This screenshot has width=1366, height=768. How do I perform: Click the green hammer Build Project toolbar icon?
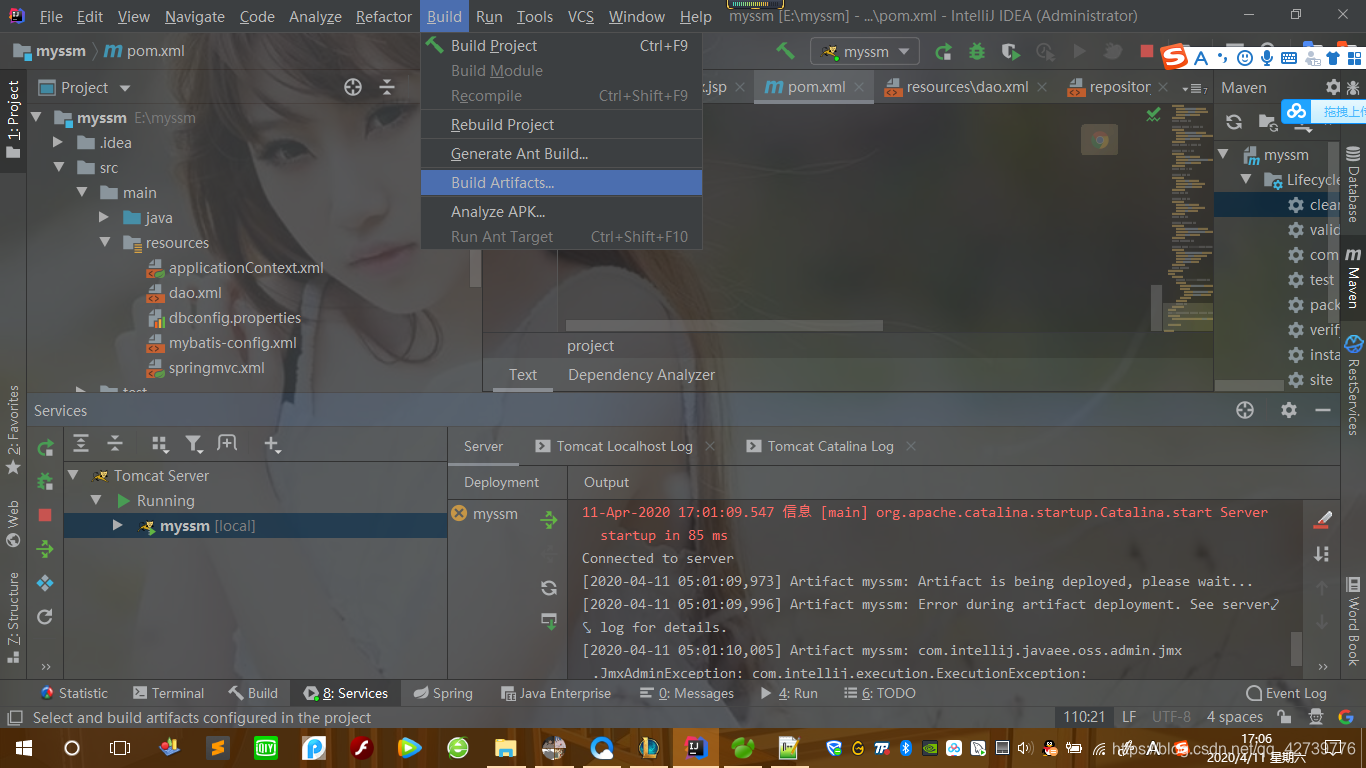click(786, 51)
